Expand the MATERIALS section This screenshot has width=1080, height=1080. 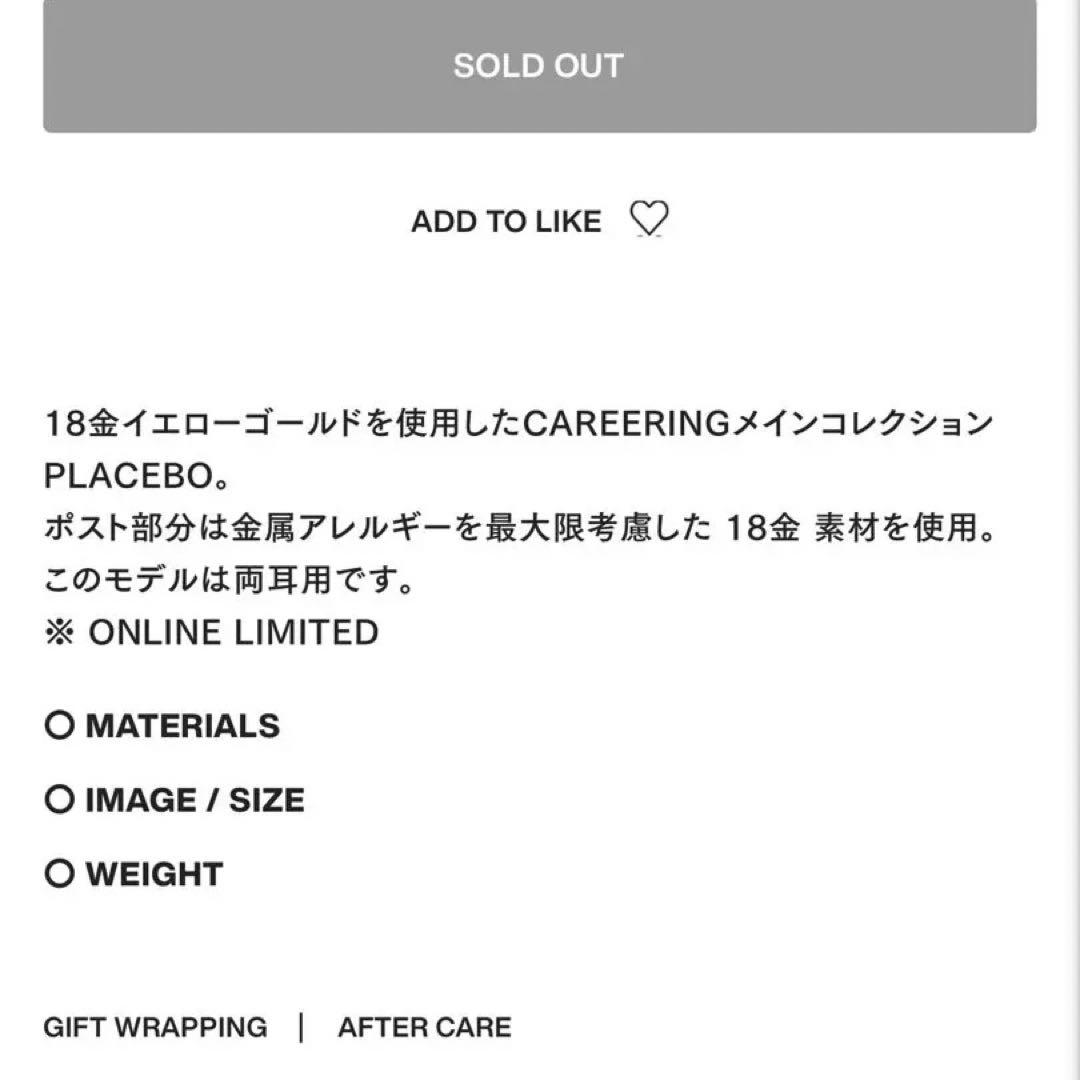(182, 726)
